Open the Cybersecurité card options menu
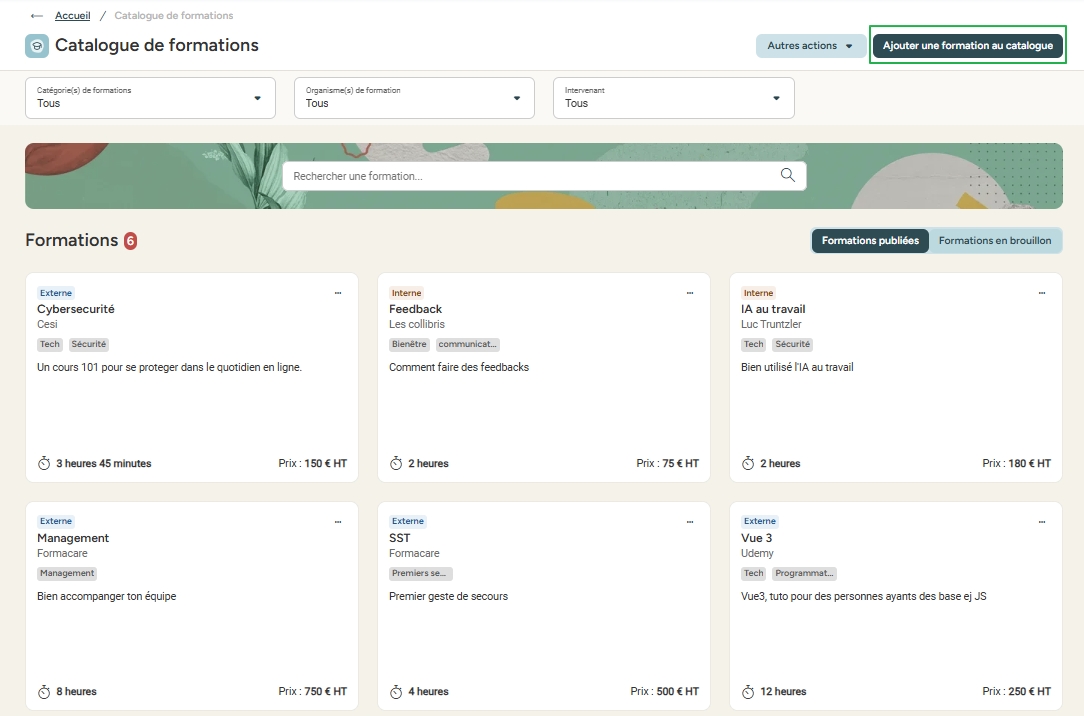1084x716 pixels. coord(338,293)
